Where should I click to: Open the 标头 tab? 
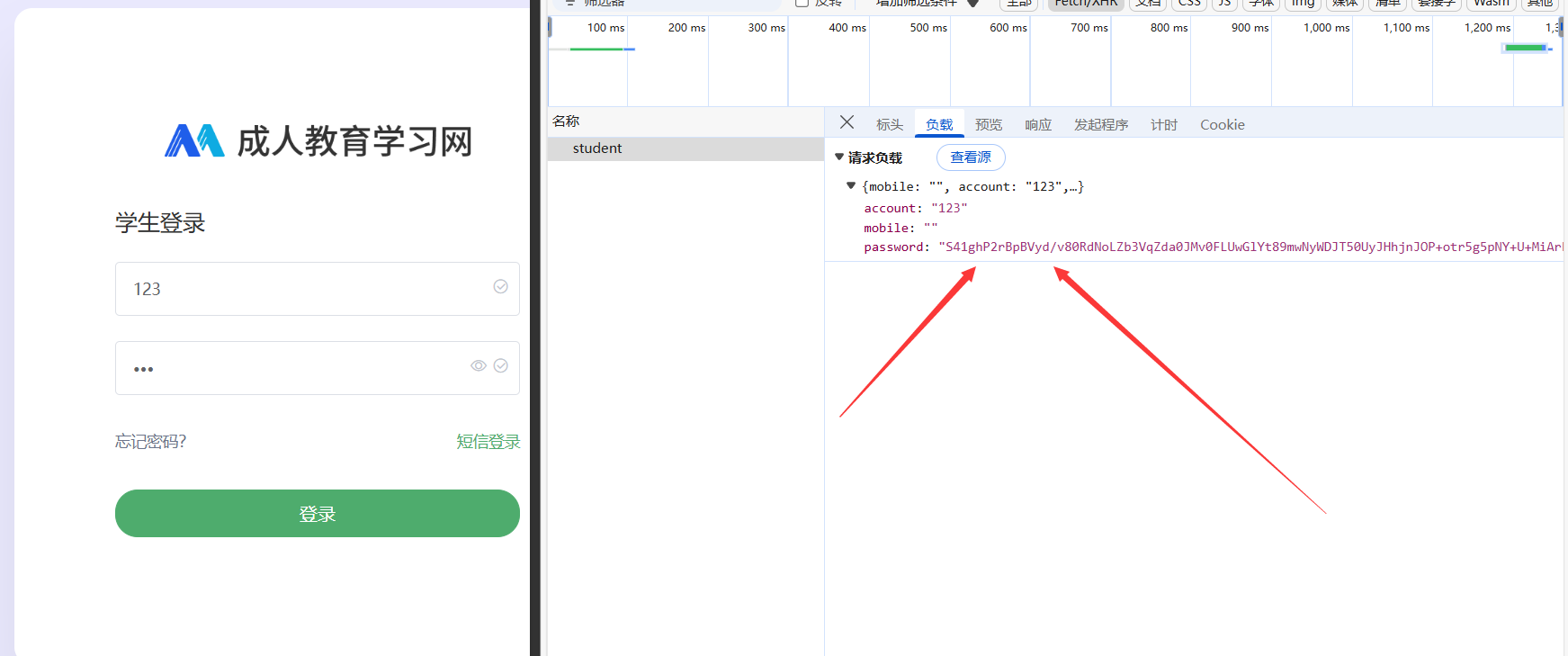pos(890,125)
